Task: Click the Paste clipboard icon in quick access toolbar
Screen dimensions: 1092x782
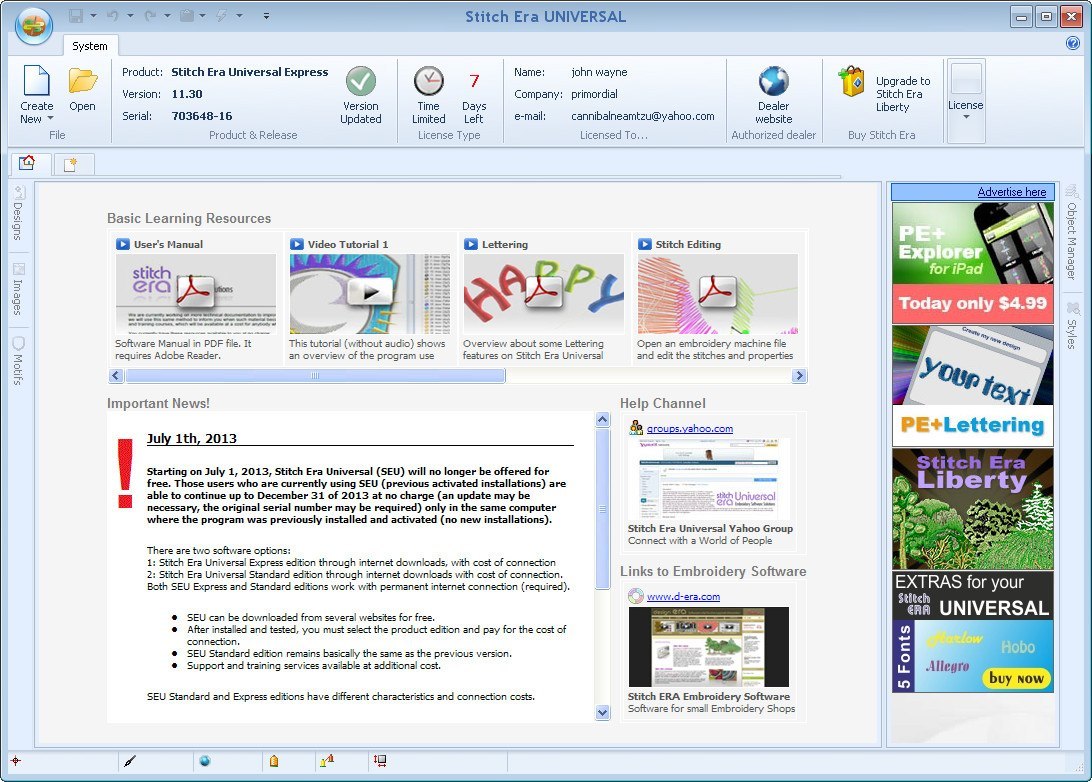Action: [x=187, y=15]
